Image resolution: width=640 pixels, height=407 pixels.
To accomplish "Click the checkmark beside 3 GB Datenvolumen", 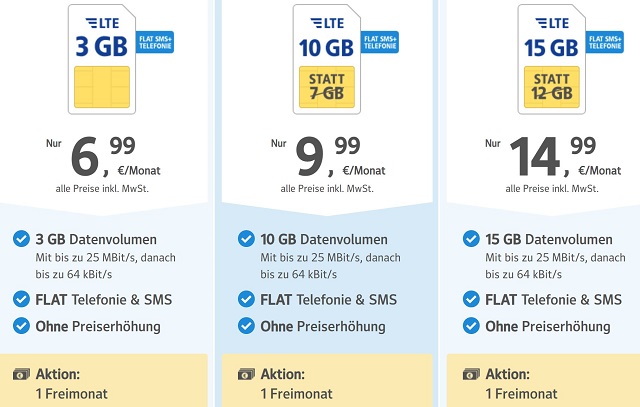I will pyautogui.click(x=20, y=239).
